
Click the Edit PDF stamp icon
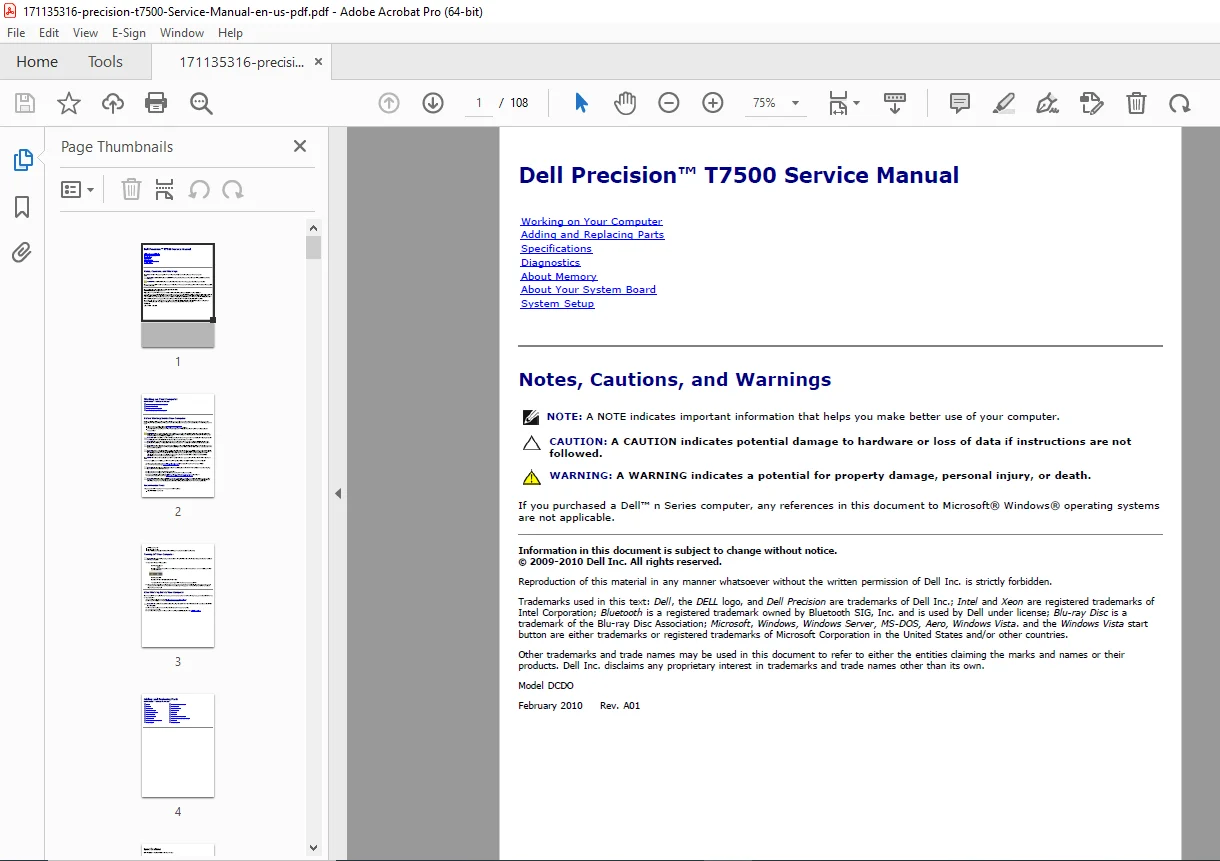click(x=1092, y=103)
